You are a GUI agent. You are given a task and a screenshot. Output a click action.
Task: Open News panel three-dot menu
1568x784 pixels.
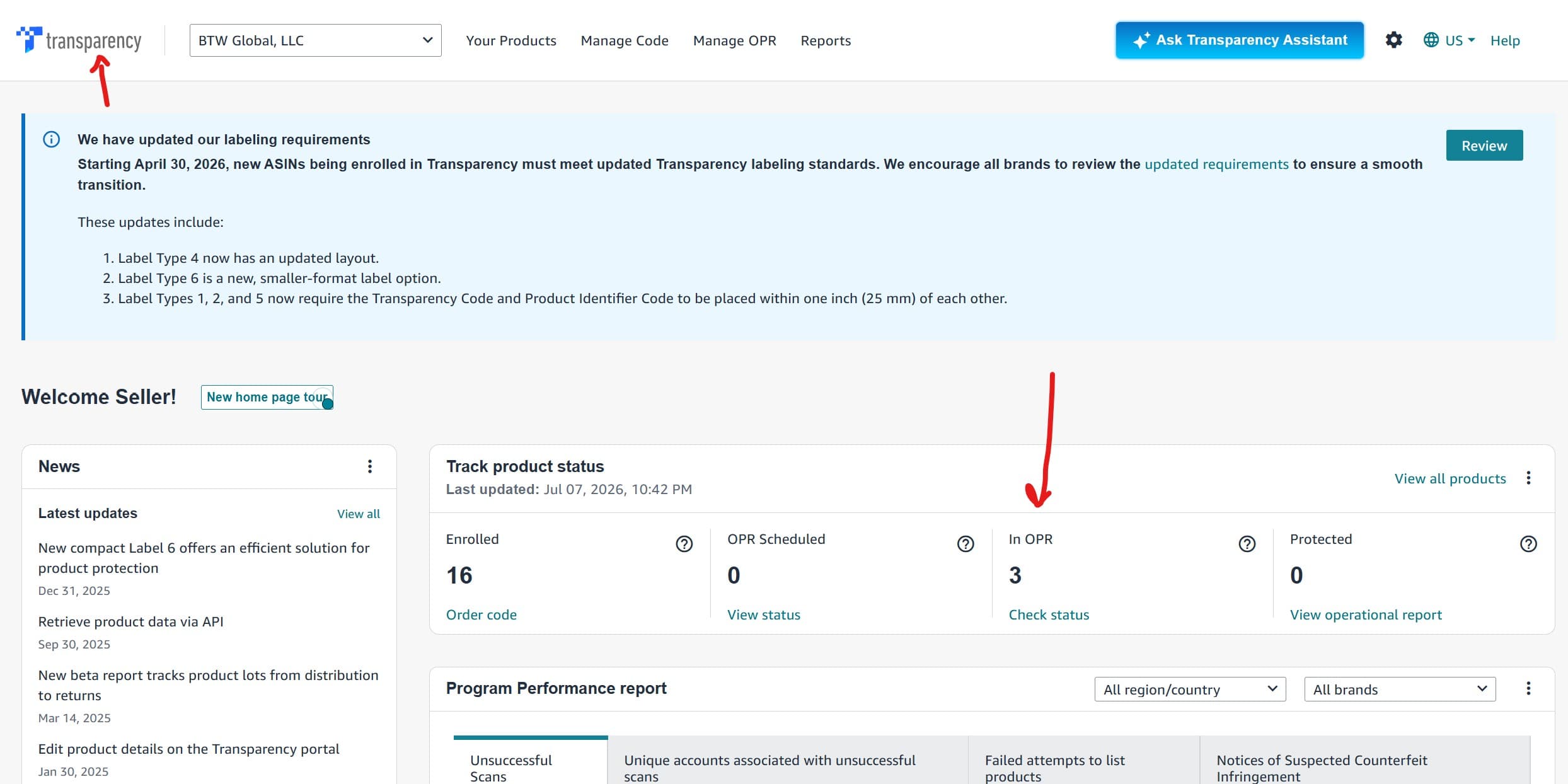pos(370,466)
